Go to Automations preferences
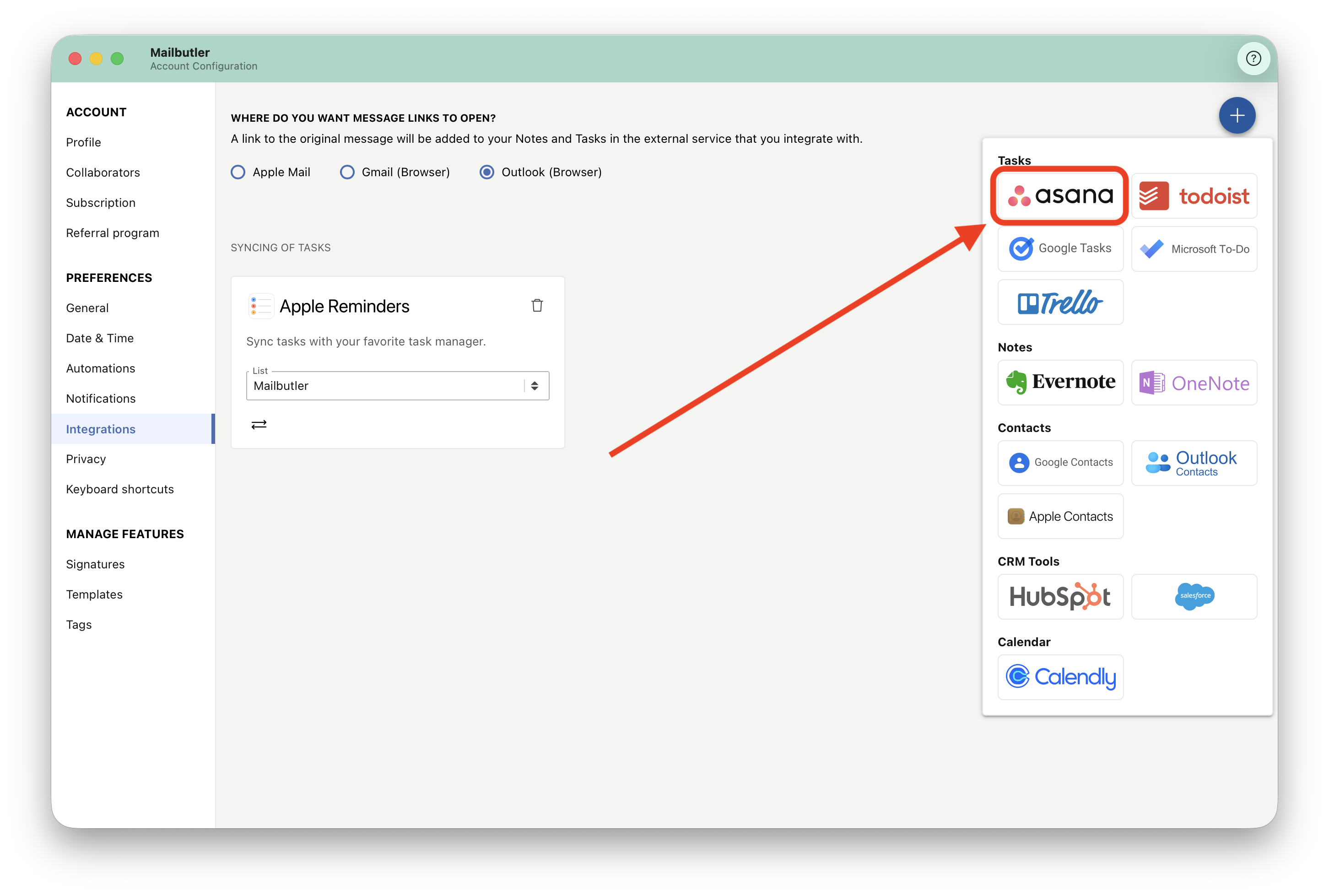This screenshot has width=1329, height=896. point(101,368)
